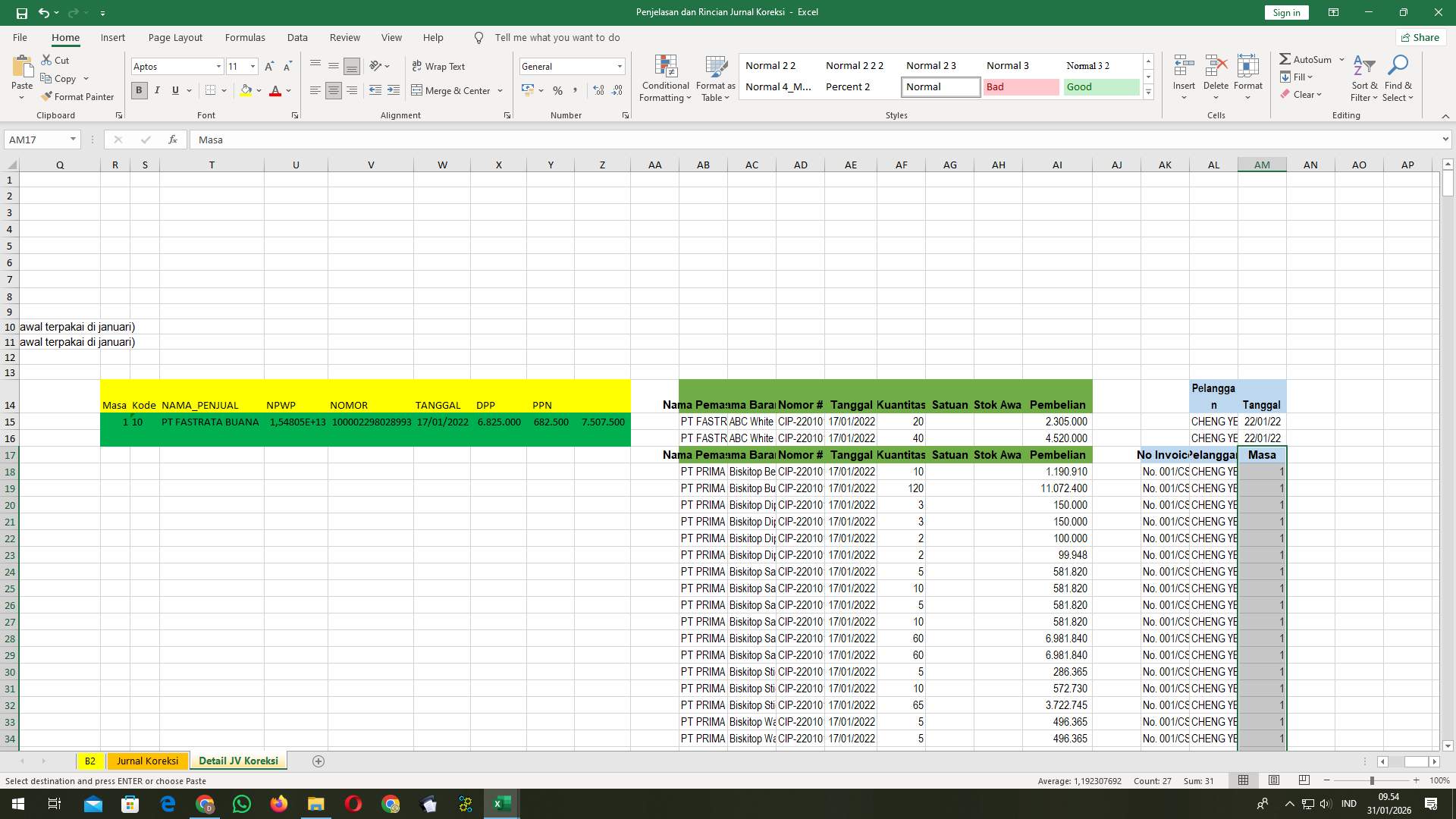1456x819 pixels.
Task: Open the Jurnal Koreksi sheet tab
Action: click(x=147, y=761)
